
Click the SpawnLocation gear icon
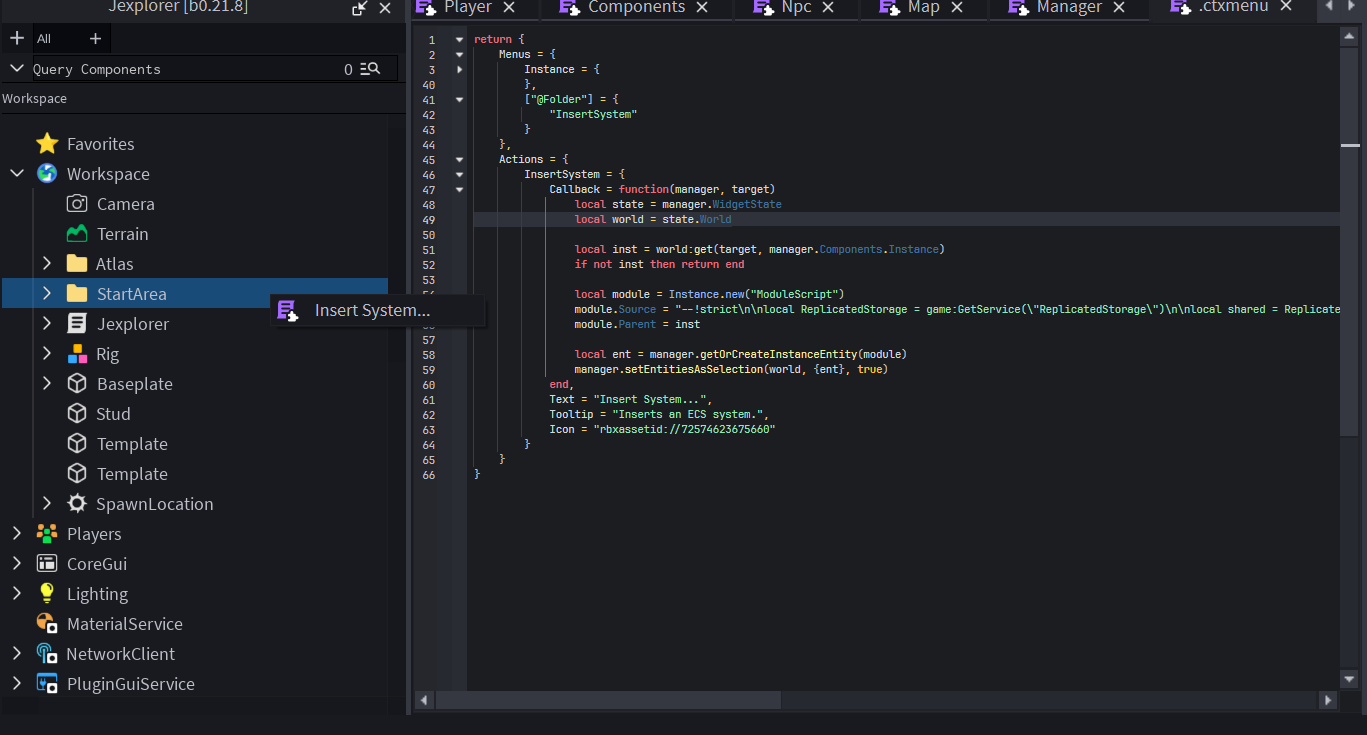pos(77,504)
